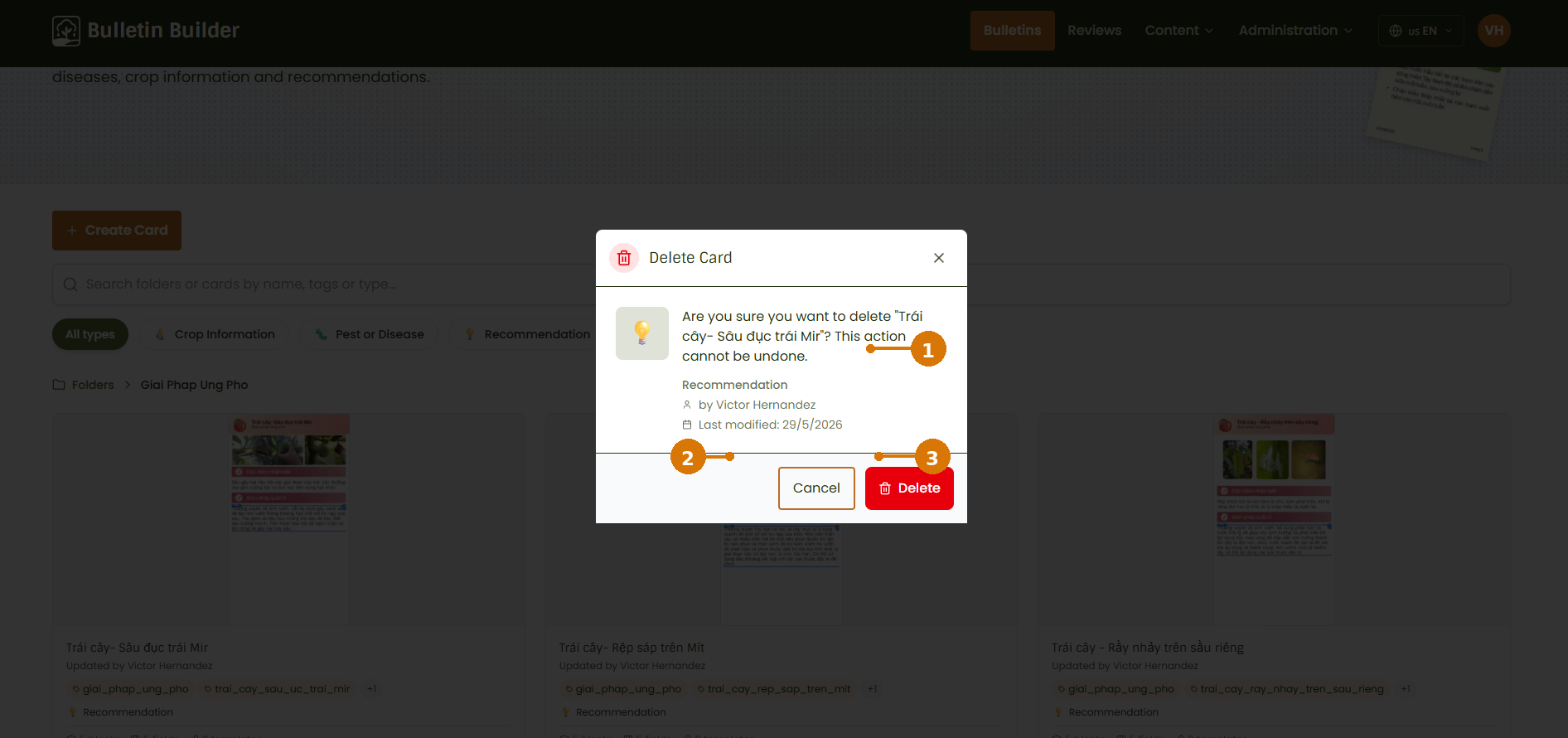Viewport: 1568px width, 738px height.
Task: Select the All types filter
Action: point(90,334)
